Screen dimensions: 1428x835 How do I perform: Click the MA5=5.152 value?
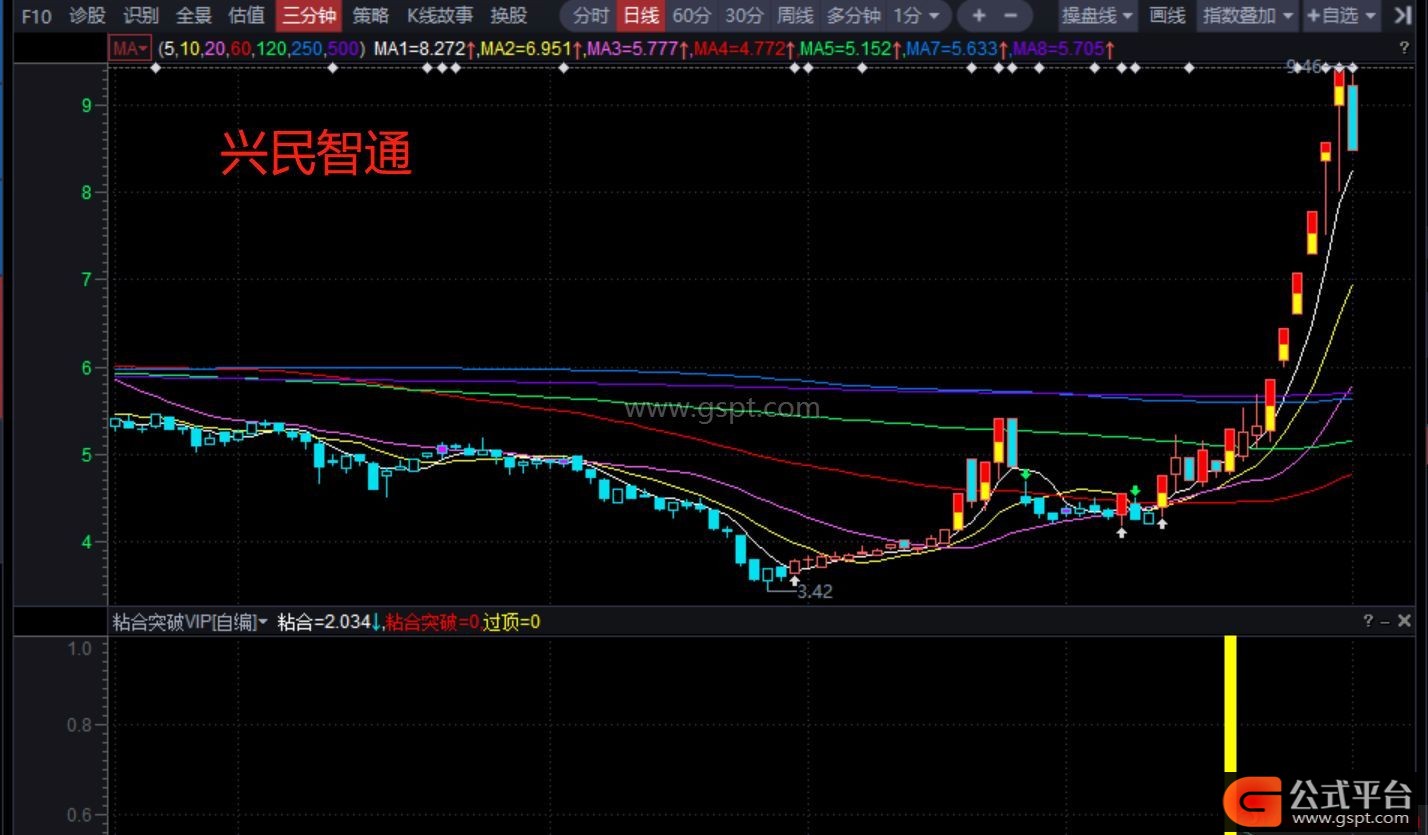click(850, 48)
